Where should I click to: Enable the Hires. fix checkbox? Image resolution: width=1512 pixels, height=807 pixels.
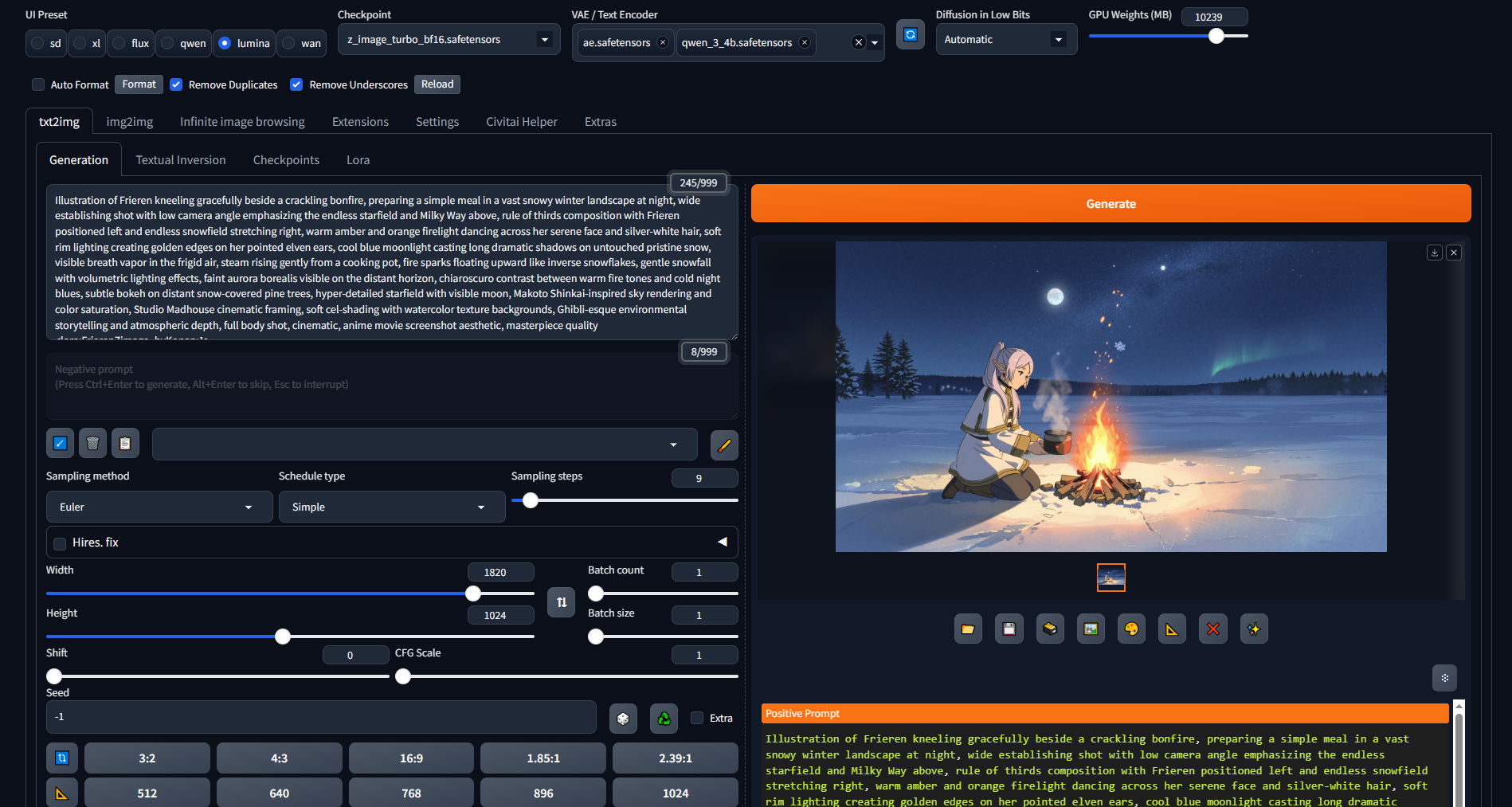[60, 543]
